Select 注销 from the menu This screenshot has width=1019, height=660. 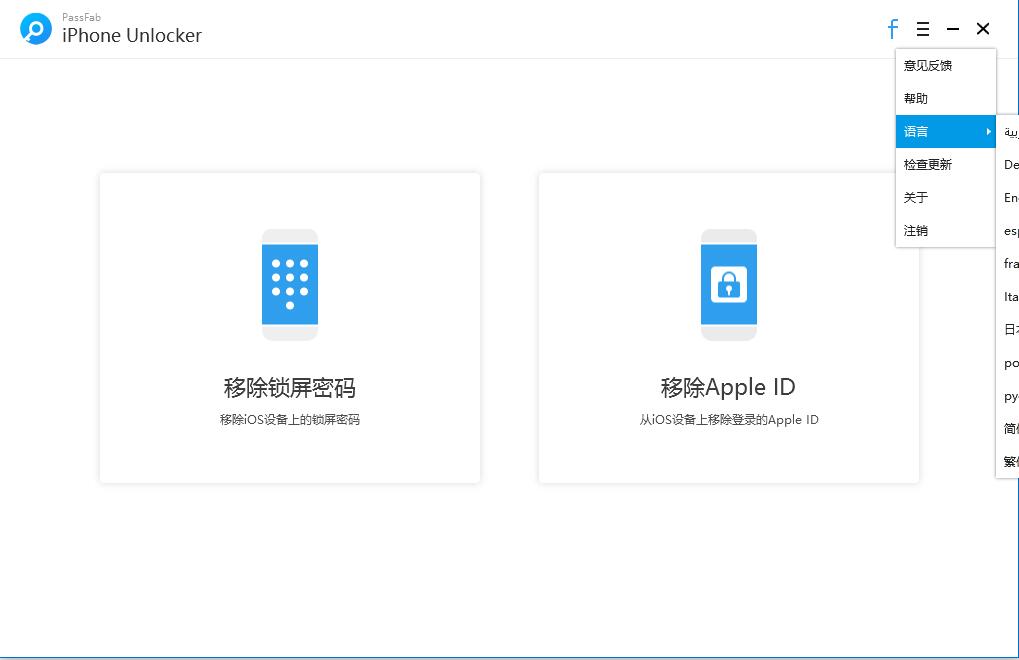pos(946,231)
